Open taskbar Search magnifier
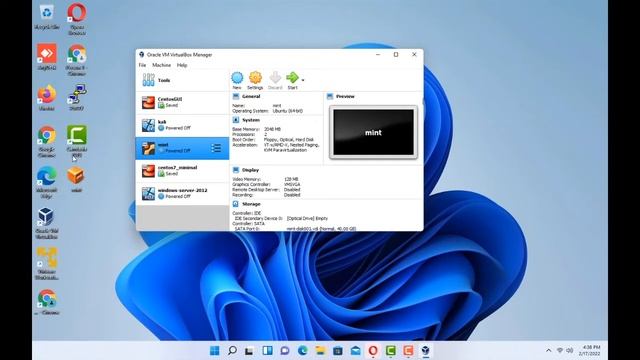Viewport: 640px width, 360px height. pos(232,350)
